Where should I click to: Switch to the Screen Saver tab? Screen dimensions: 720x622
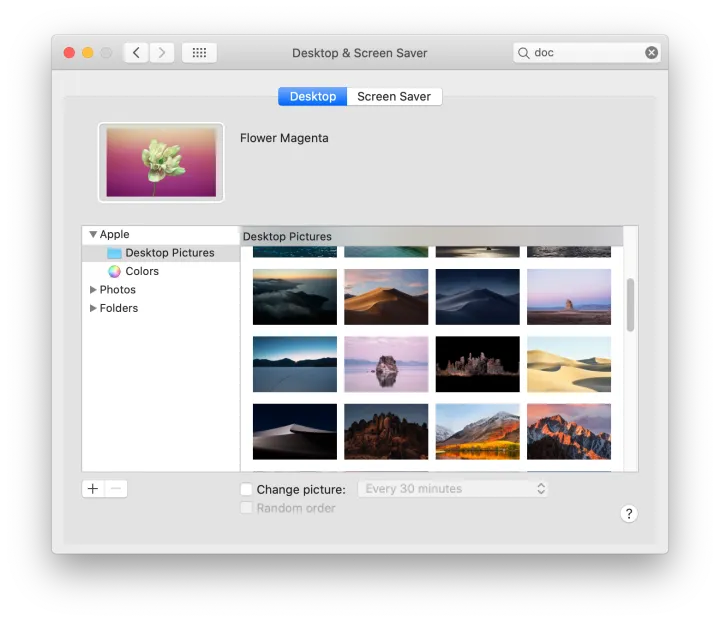pos(394,97)
